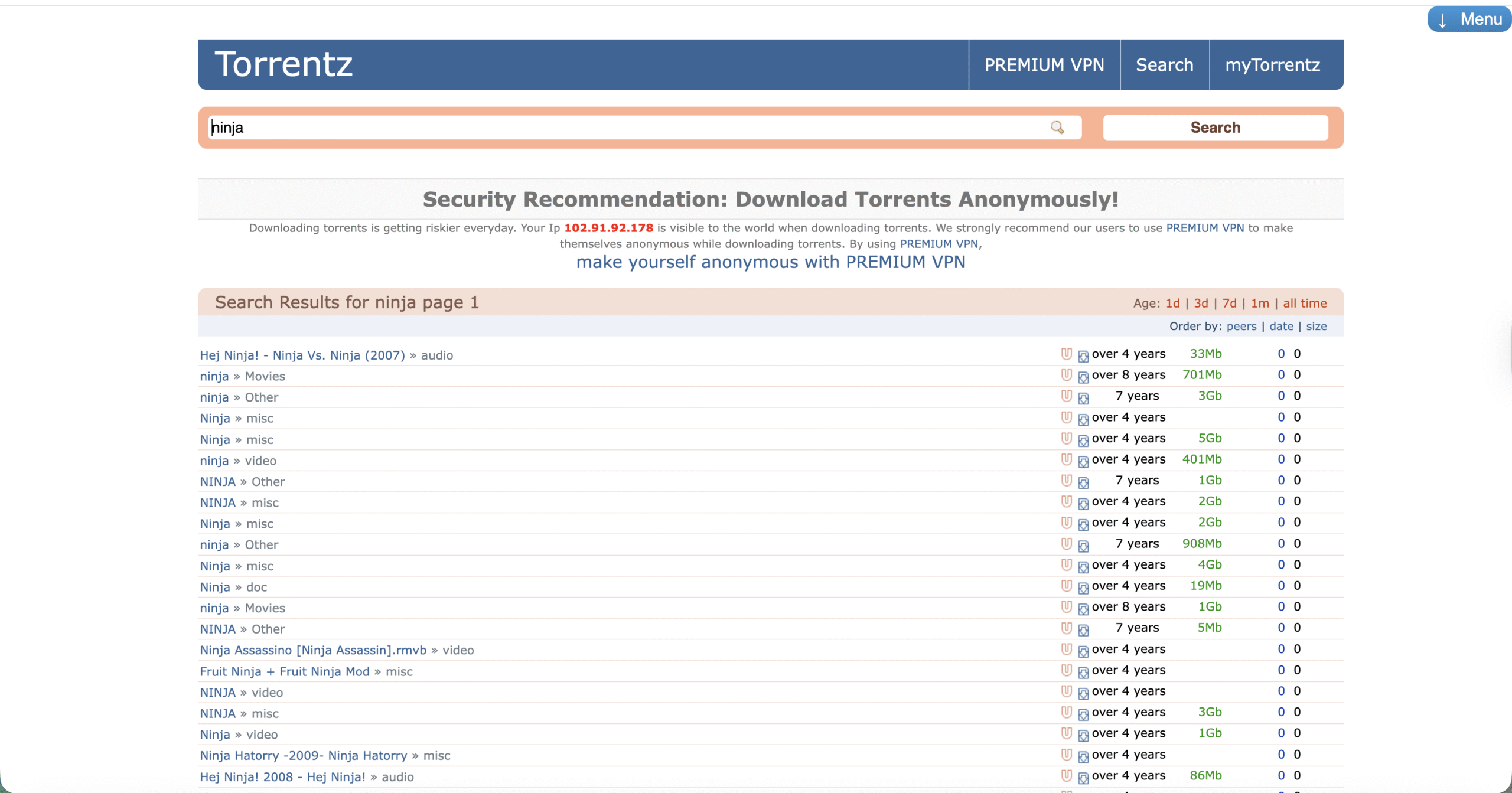This screenshot has width=1512, height=793.
Task: Click download icon for Ninja Hatorry row
Action: click(1083, 756)
